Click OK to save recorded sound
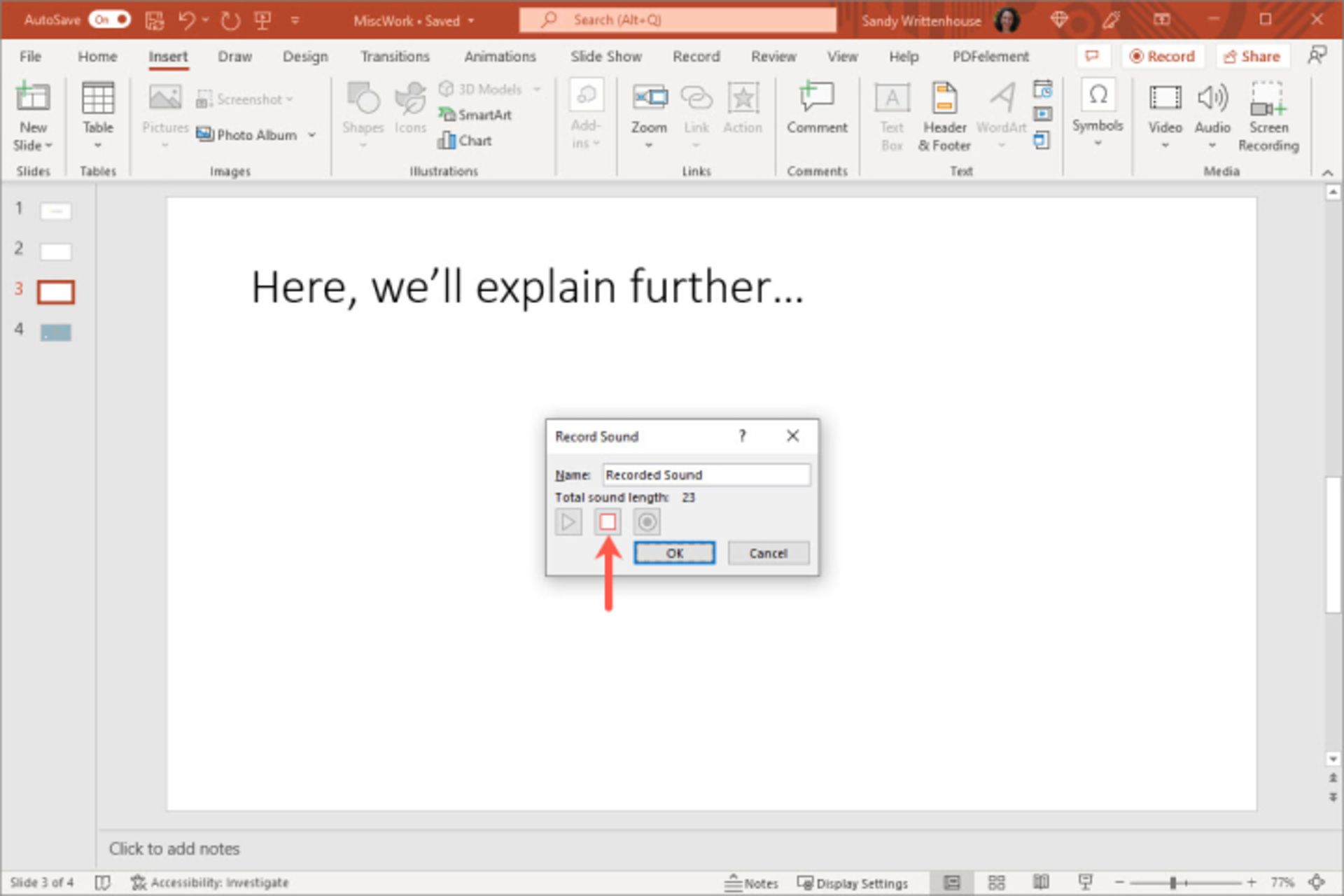This screenshot has width=1344, height=896. (673, 552)
